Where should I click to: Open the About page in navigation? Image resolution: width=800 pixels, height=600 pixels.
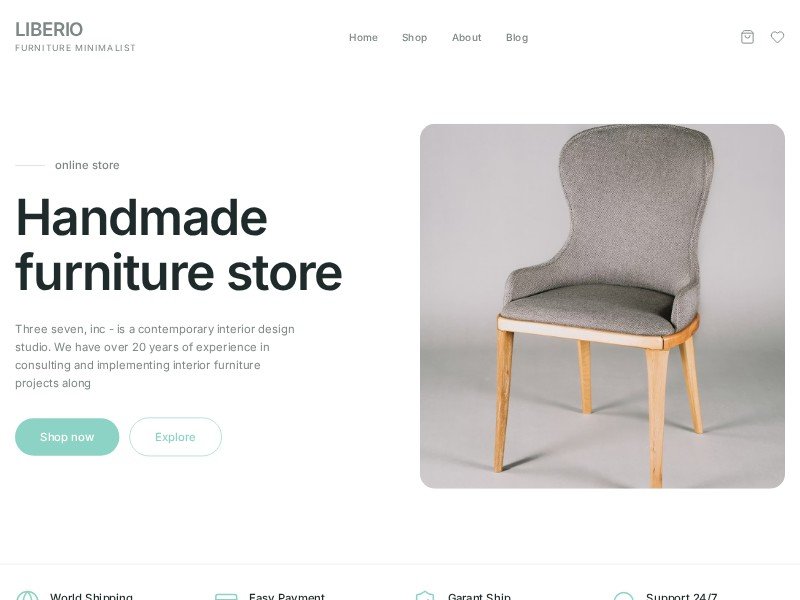(466, 37)
